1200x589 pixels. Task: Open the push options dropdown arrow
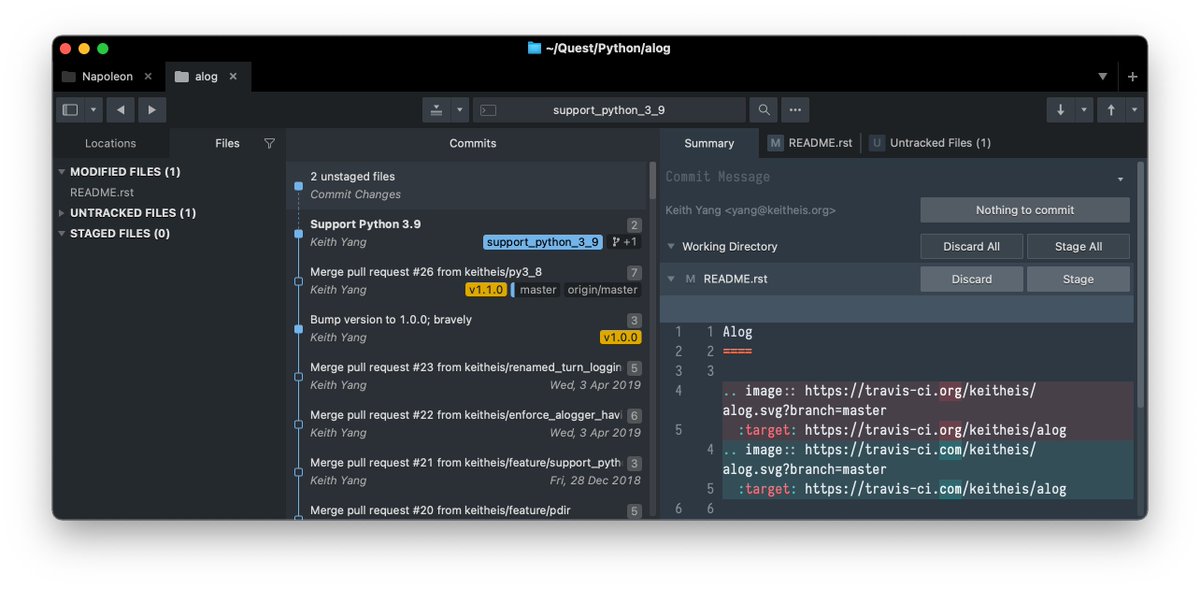pyautogui.click(x=1134, y=110)
